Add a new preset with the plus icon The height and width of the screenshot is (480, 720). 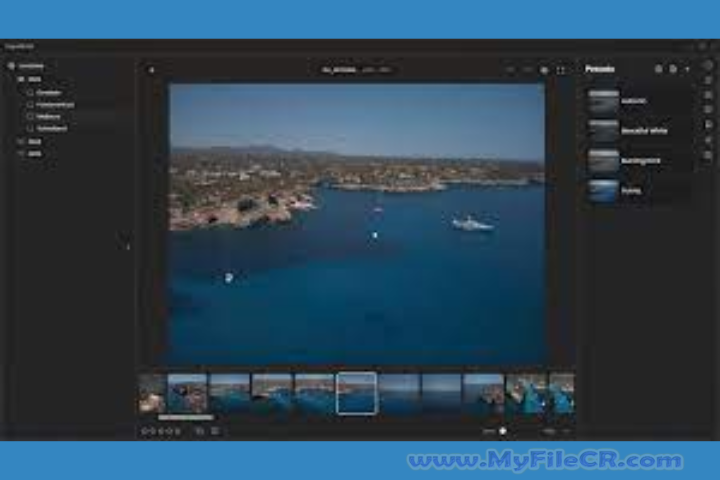[687, 69]
